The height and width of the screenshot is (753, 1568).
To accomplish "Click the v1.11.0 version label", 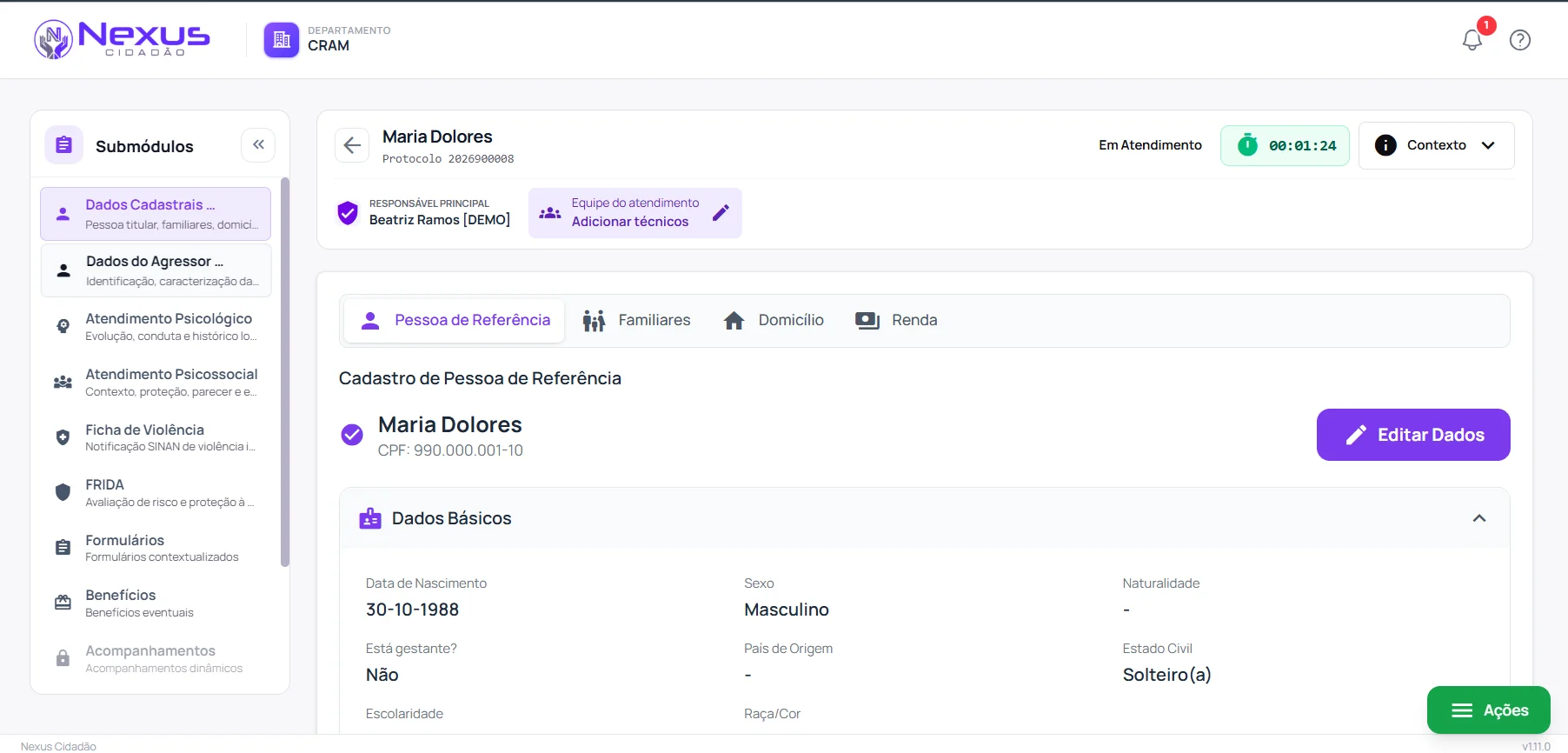I will [1536, 746].
